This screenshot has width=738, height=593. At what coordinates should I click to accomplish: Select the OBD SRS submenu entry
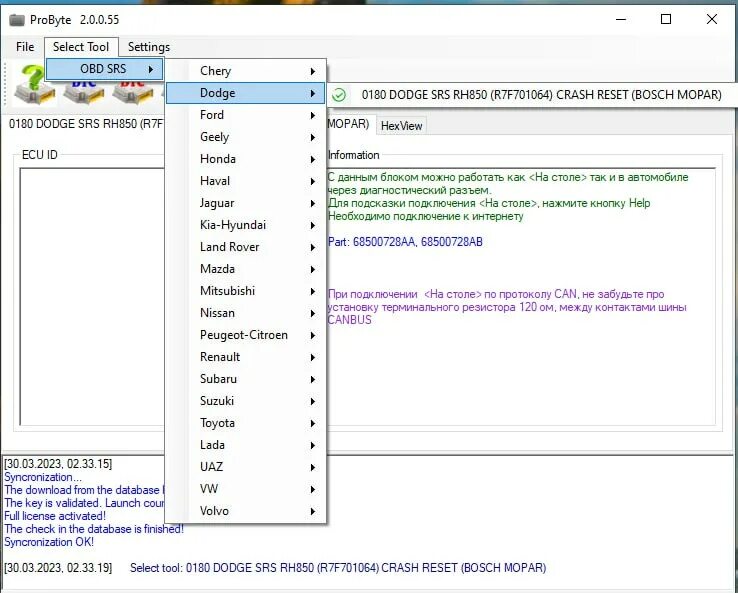104,69
